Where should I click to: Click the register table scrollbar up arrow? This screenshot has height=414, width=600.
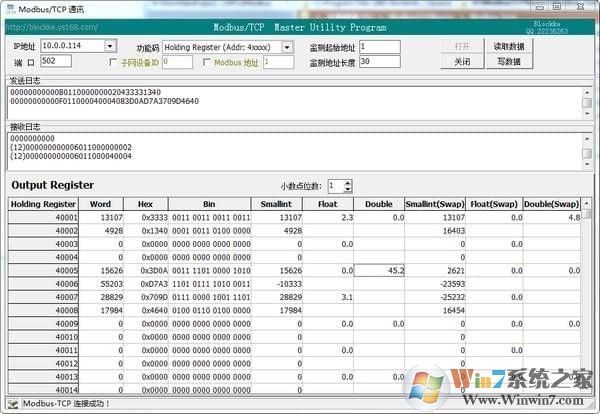tap(587, 204)
